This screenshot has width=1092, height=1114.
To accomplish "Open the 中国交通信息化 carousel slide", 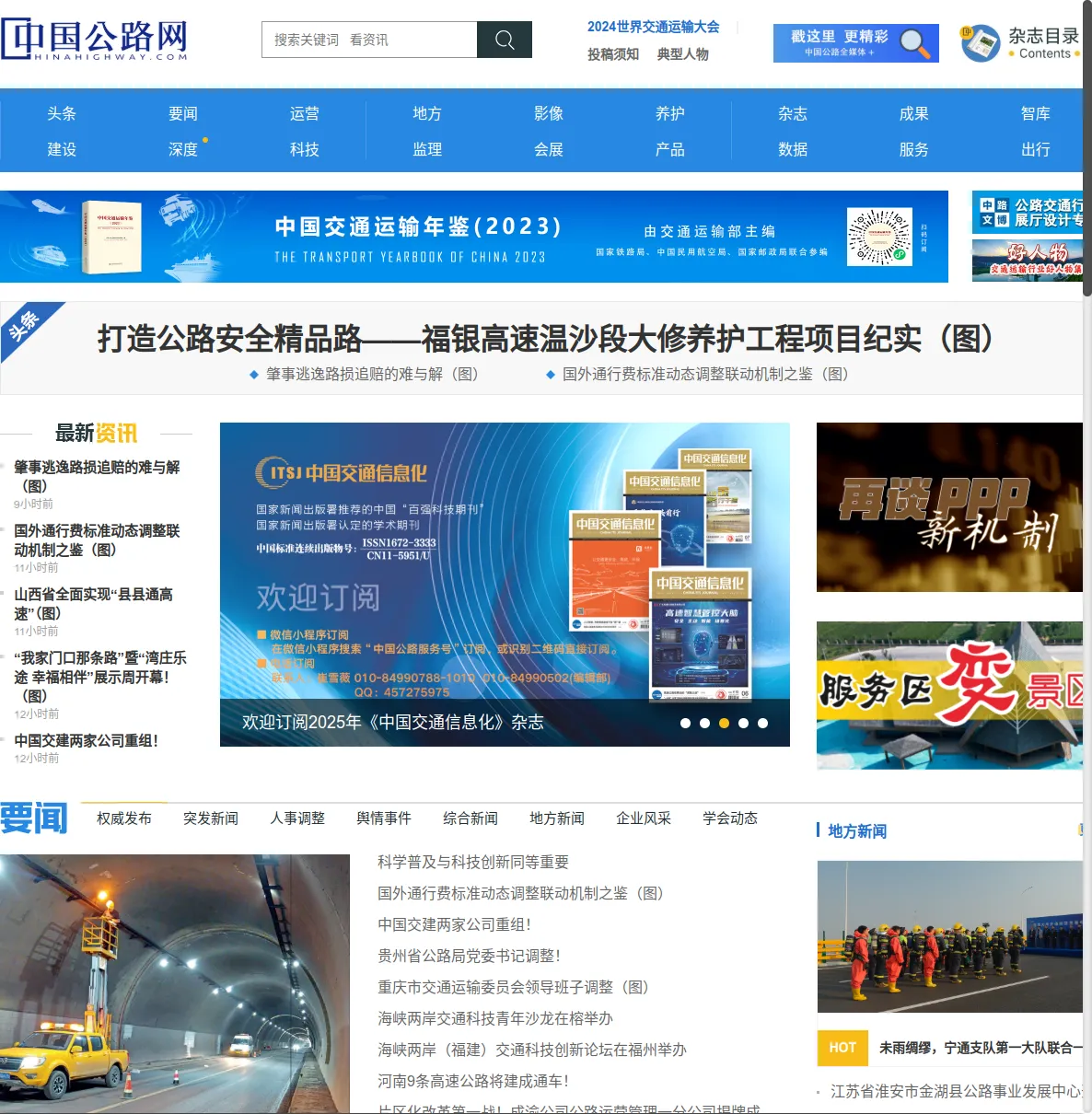I will click(x=505, y=584).
